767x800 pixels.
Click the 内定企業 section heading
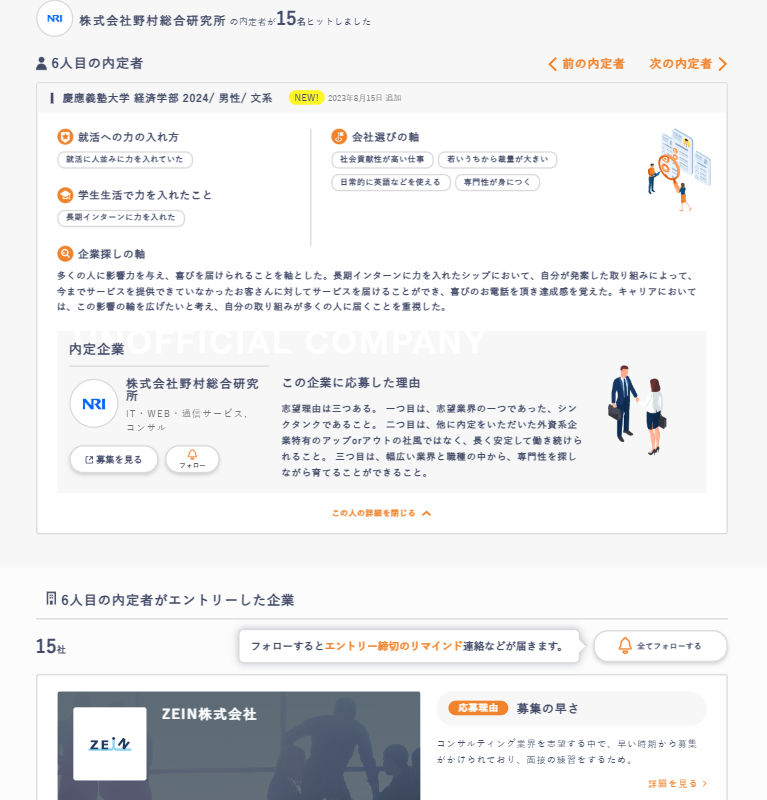pyautogui.click(x=97, y=349)
